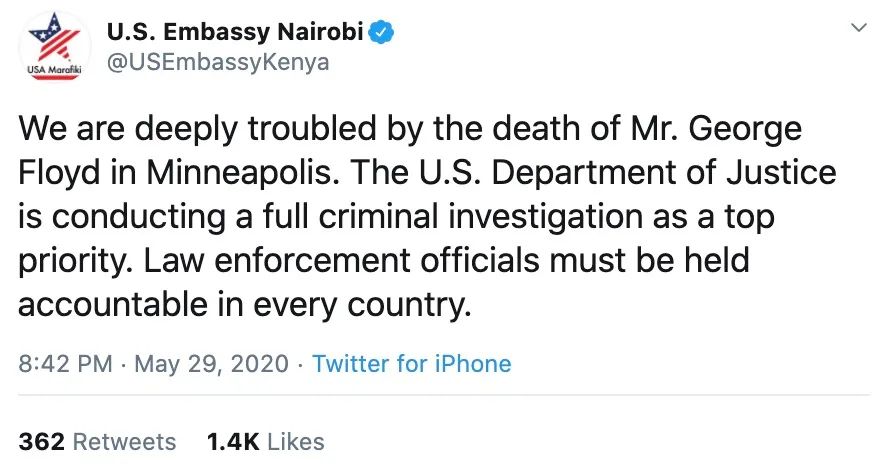Click the Retweets label
The height and width of the screenshot is (472, 884).
pyautogui.click(x=125, y=441)
